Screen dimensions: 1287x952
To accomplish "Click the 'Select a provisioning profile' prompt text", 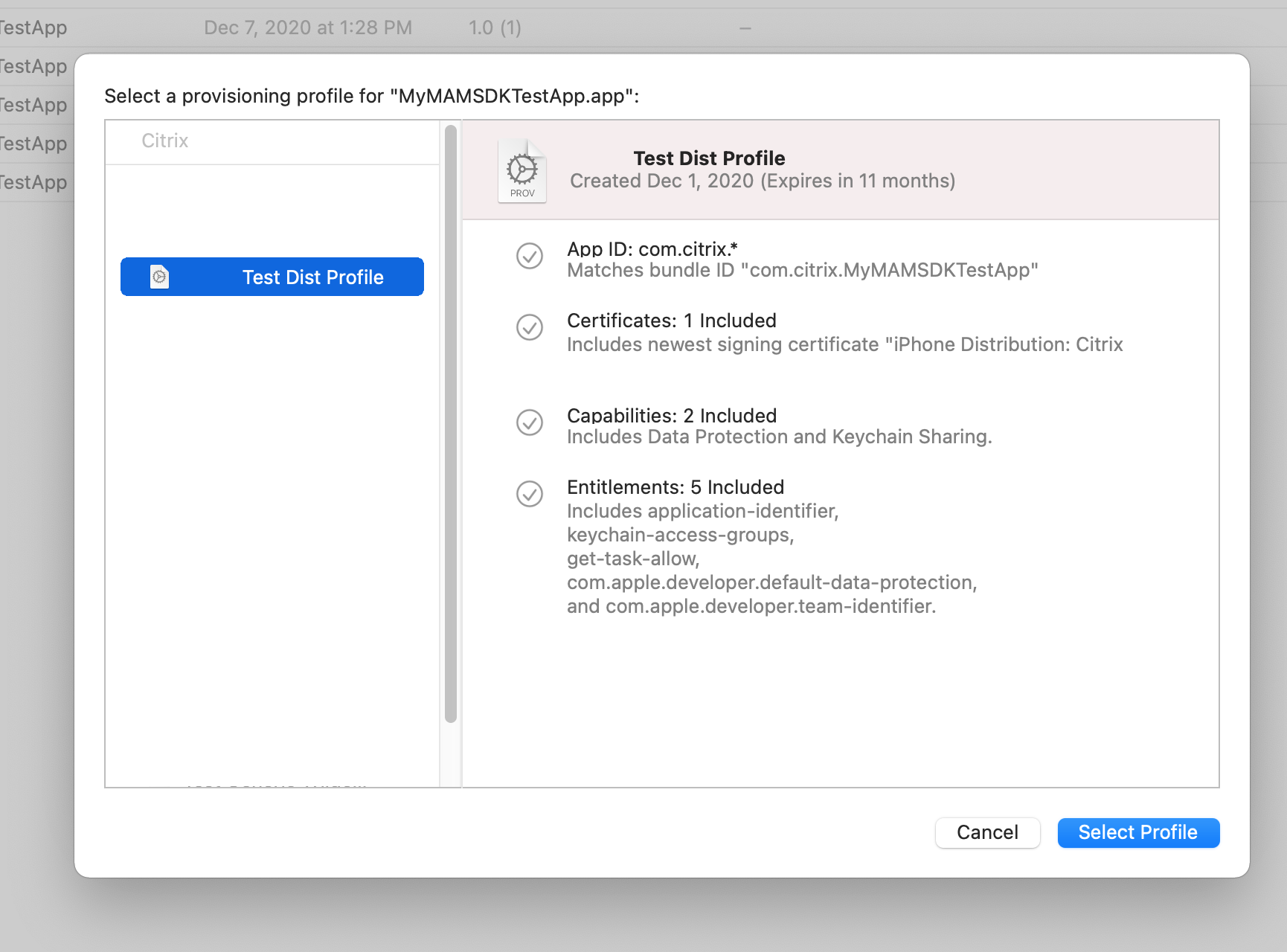I will click(x=371, y=97).
